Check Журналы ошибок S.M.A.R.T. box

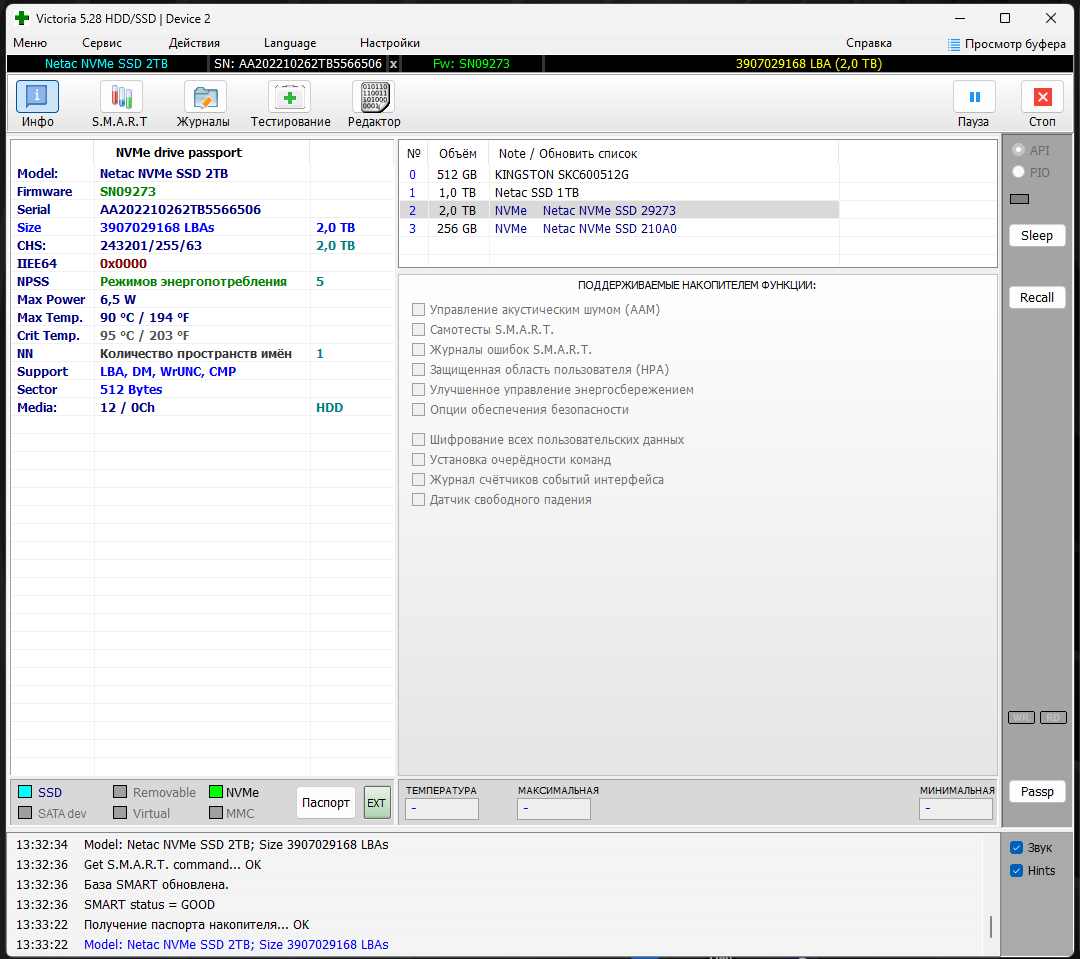click(x=418, y=349)
